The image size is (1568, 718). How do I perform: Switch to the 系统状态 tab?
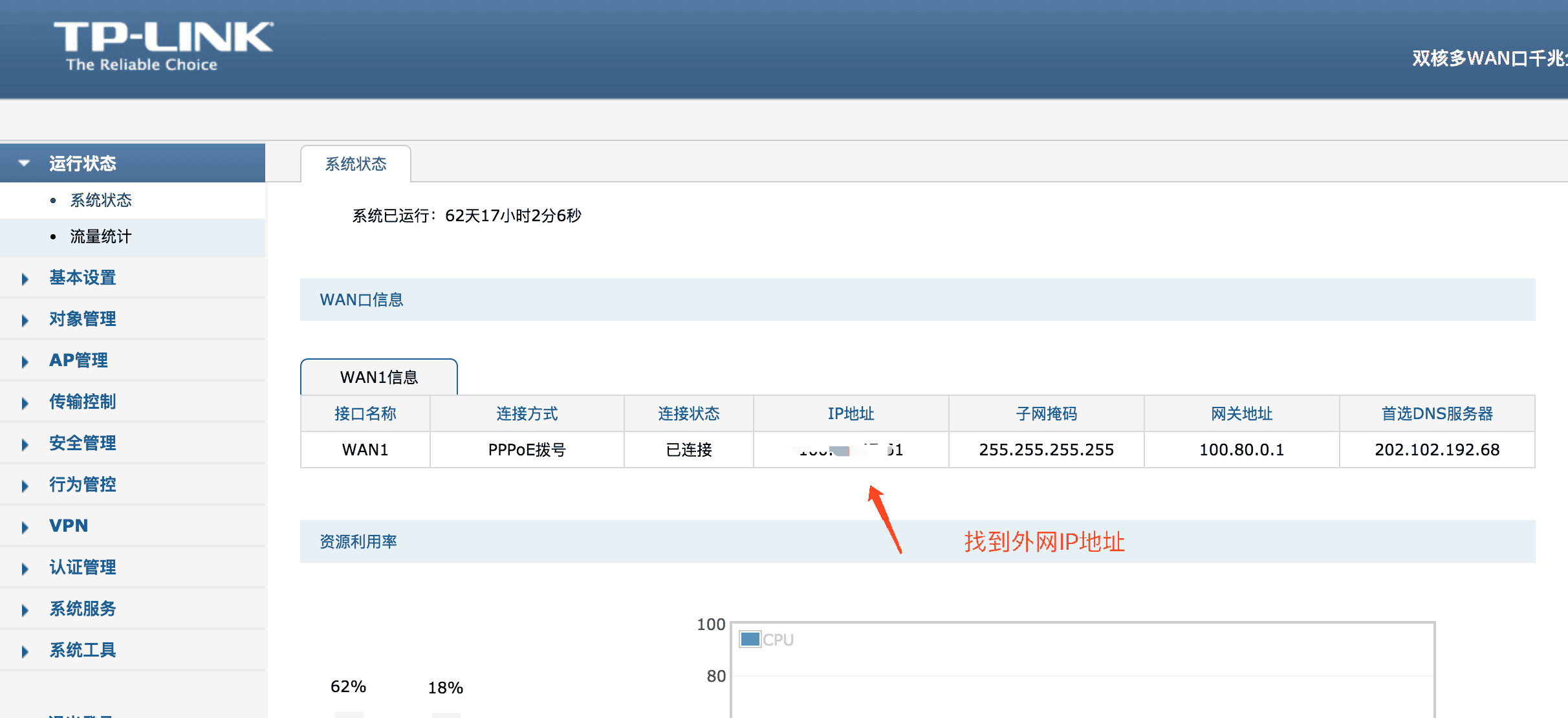(356, 164)
